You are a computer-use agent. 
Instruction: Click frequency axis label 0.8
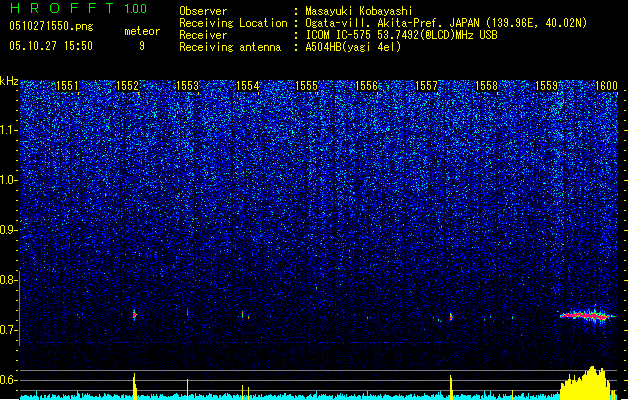[x=8, y=280]
